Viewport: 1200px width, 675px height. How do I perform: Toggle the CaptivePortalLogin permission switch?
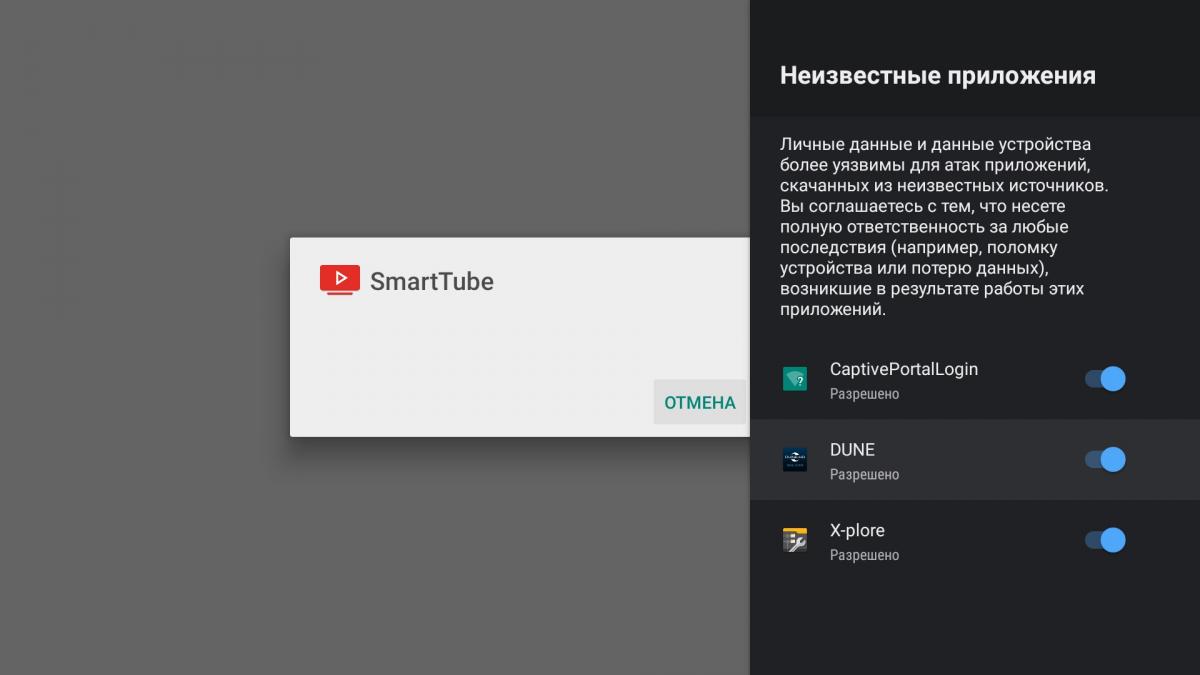click(x=1105, y=379)
